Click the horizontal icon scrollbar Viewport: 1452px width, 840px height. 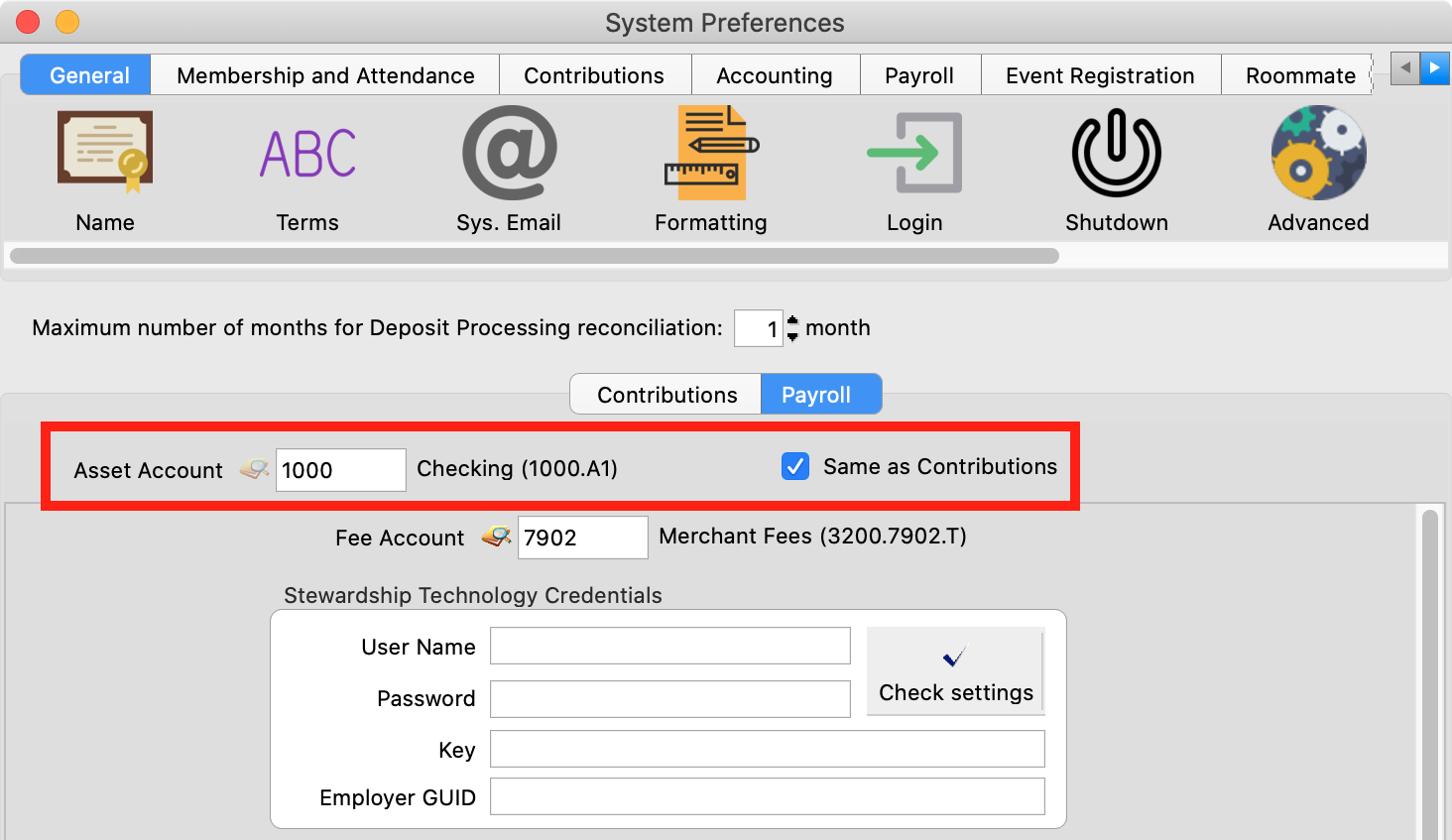pos(534,256)
